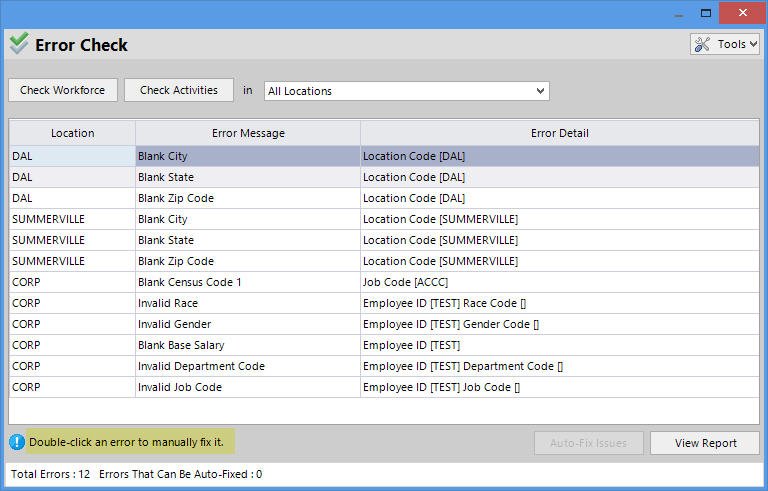Sort by the Location column header
Screen dimensions: 768x491
72,133
